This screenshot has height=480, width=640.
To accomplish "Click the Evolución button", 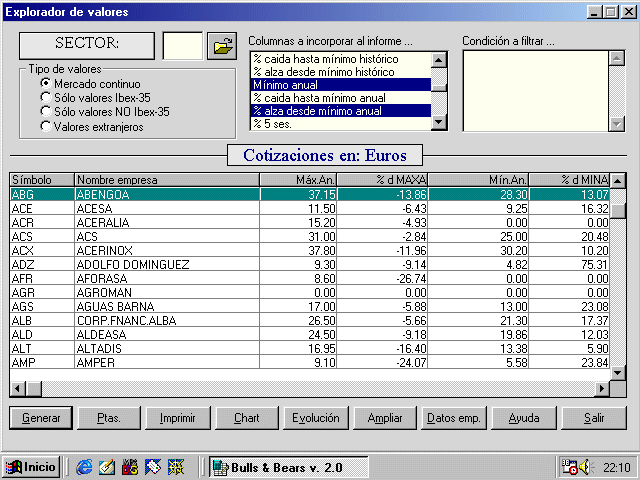I will click(316, 418).
